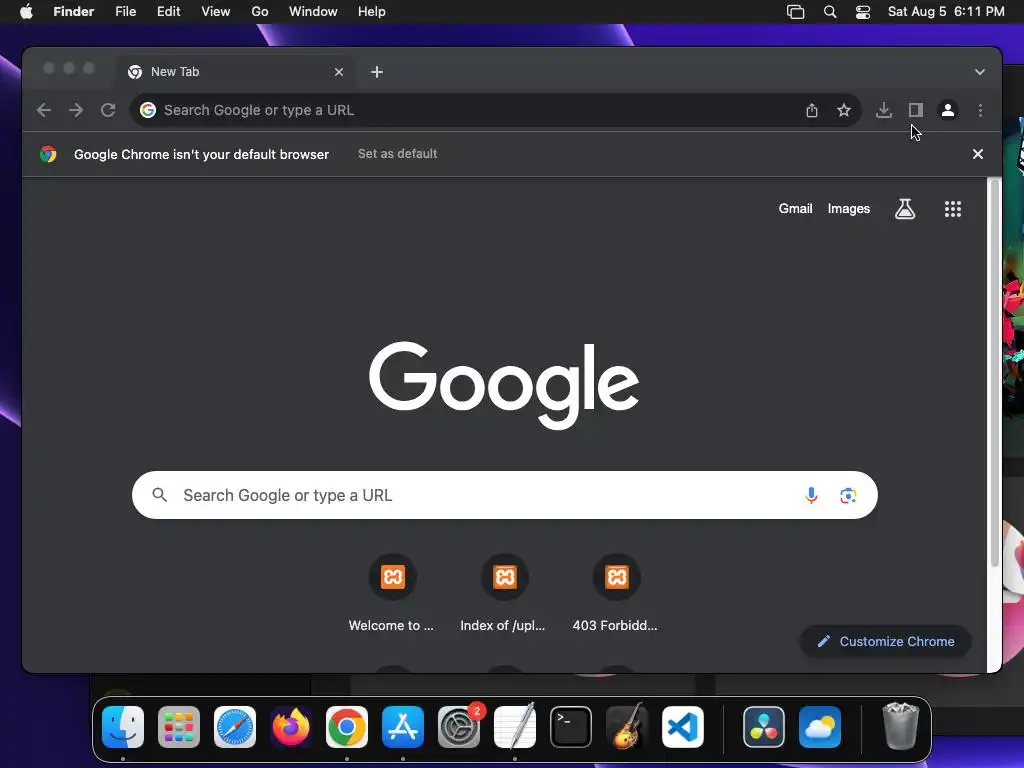Open Gmail link
Screen dimensions: 1024x768
pos(795,209)
